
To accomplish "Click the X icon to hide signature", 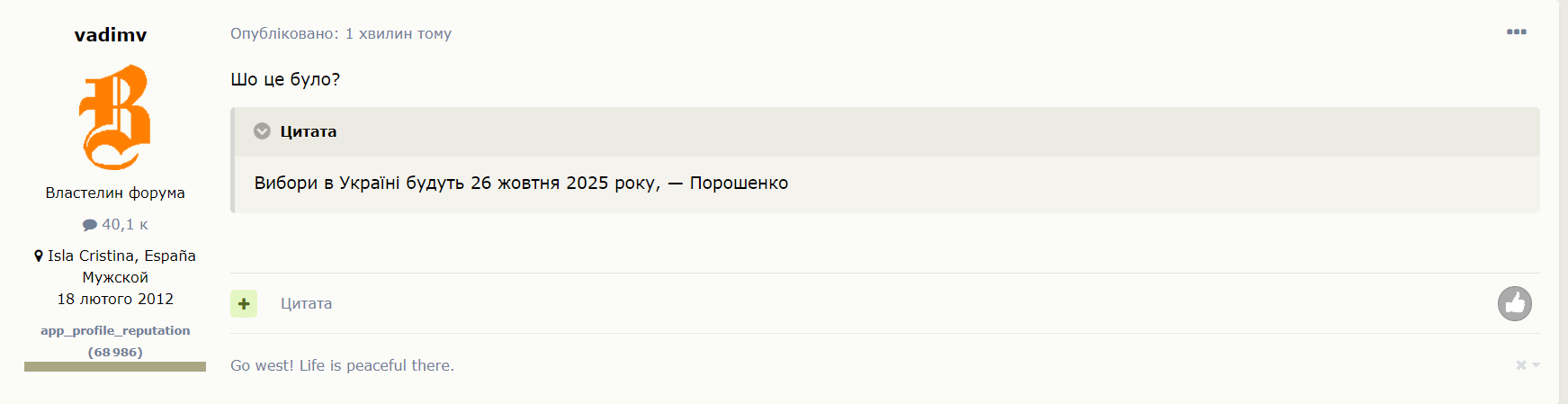I will point(1520,365).
